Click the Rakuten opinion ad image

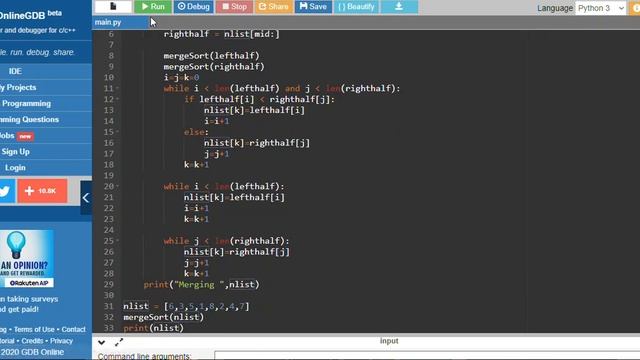(x=27, y=259)
